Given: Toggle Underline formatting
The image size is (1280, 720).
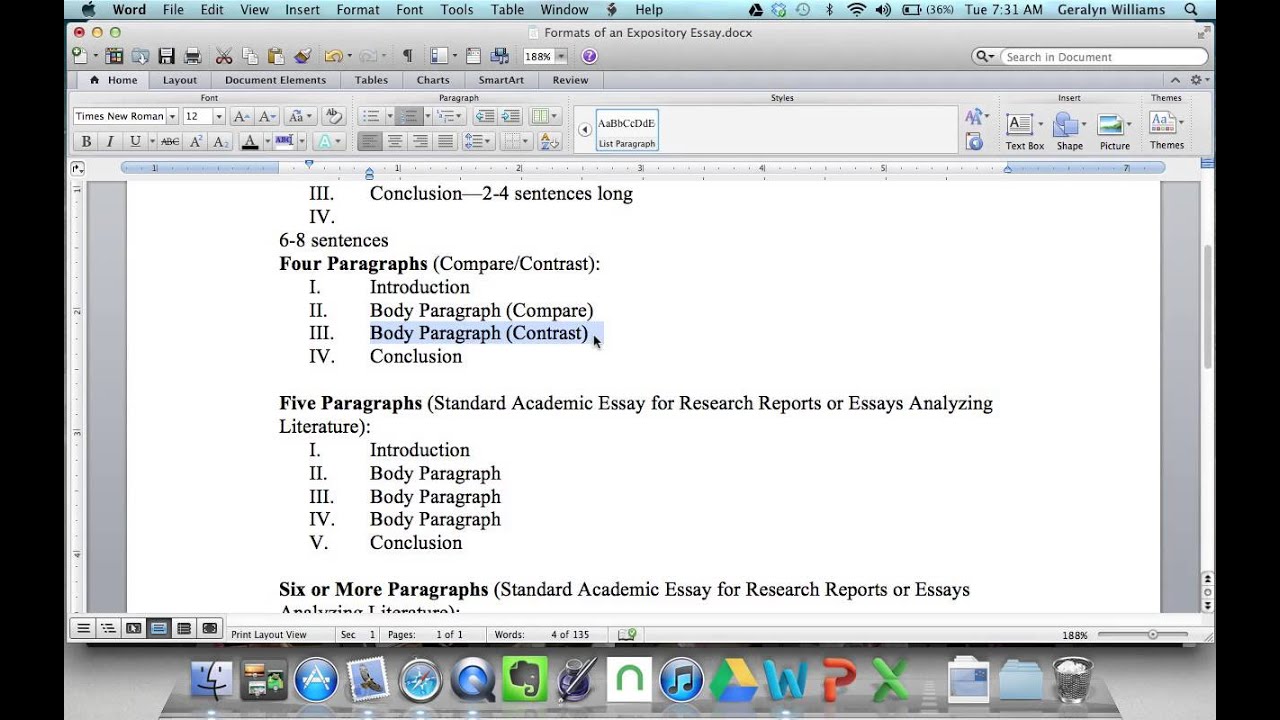Looking at the screenshot, I should [x=135, y=142].
